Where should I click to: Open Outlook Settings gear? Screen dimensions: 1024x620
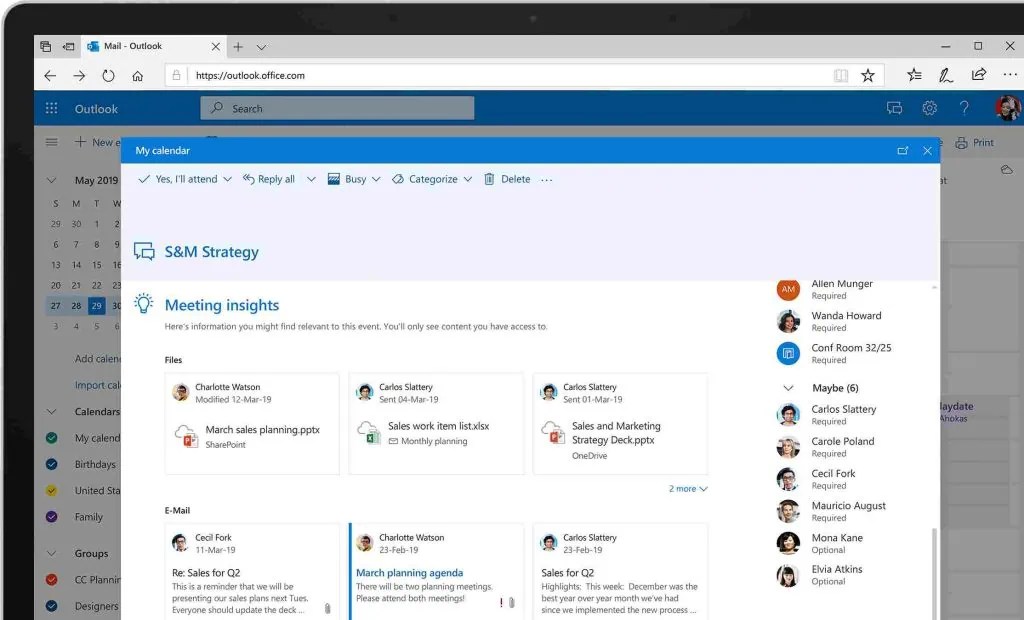pyautogui.click(x=930, y=108)
